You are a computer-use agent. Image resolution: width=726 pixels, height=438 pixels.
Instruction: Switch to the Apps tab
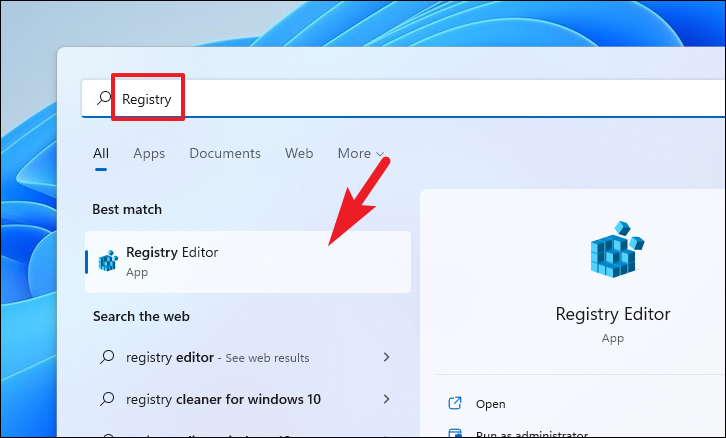point(149,153)
